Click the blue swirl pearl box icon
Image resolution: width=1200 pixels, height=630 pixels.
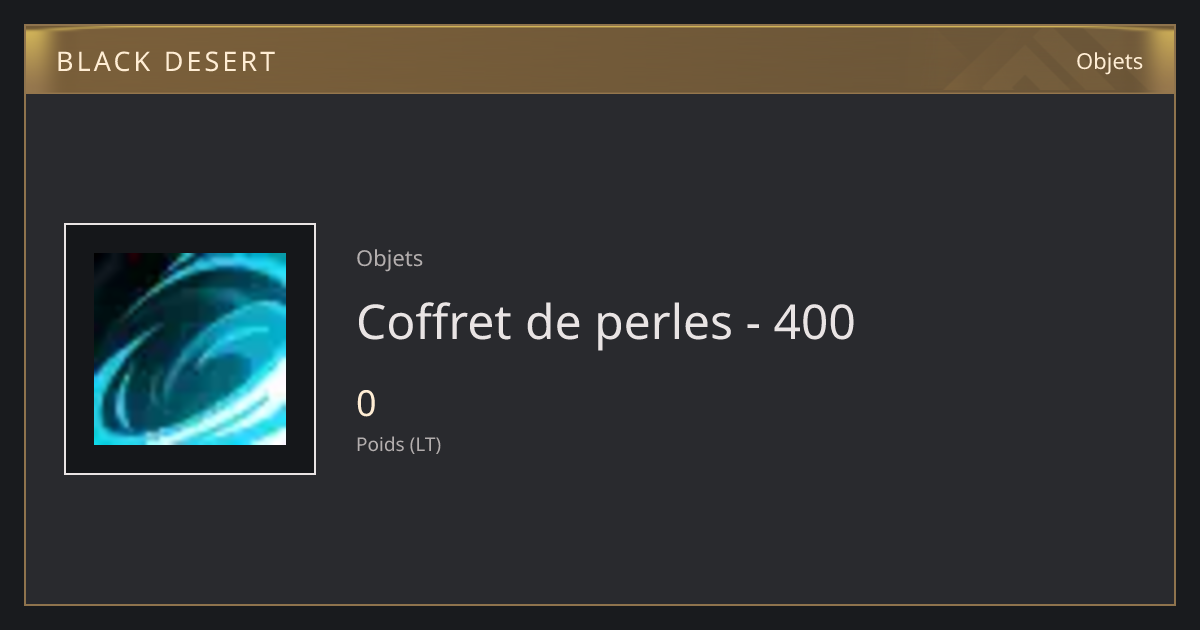point(190,349)
